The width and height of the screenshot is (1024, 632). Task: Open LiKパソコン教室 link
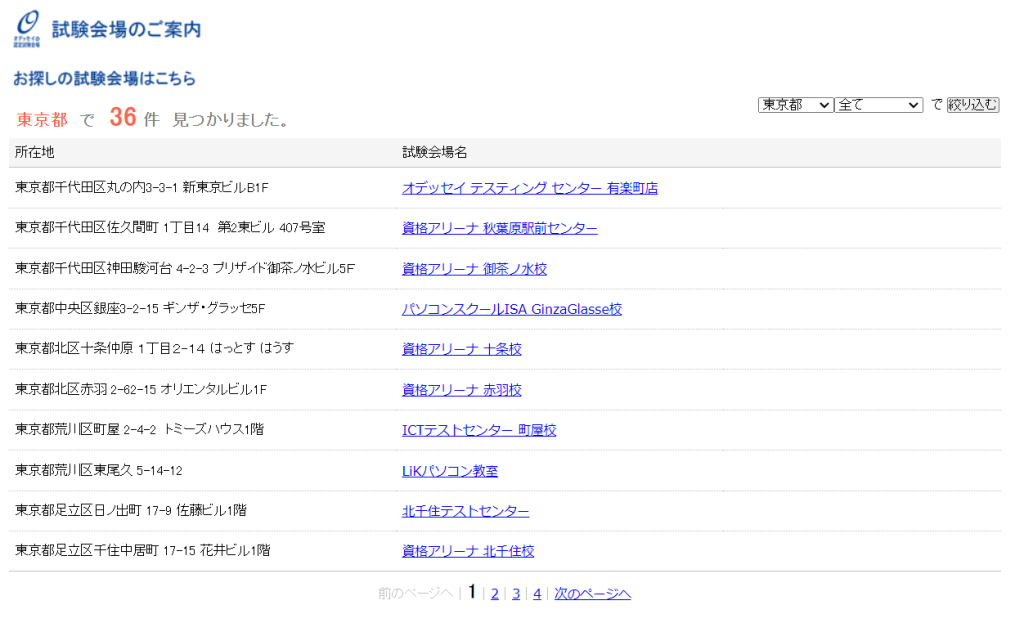click(x=449, y=471)
